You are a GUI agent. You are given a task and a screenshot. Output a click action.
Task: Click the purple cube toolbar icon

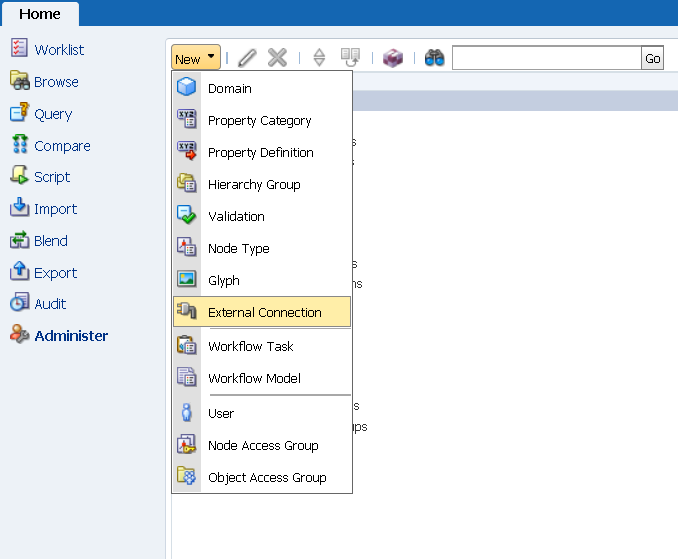coord(393,58)
